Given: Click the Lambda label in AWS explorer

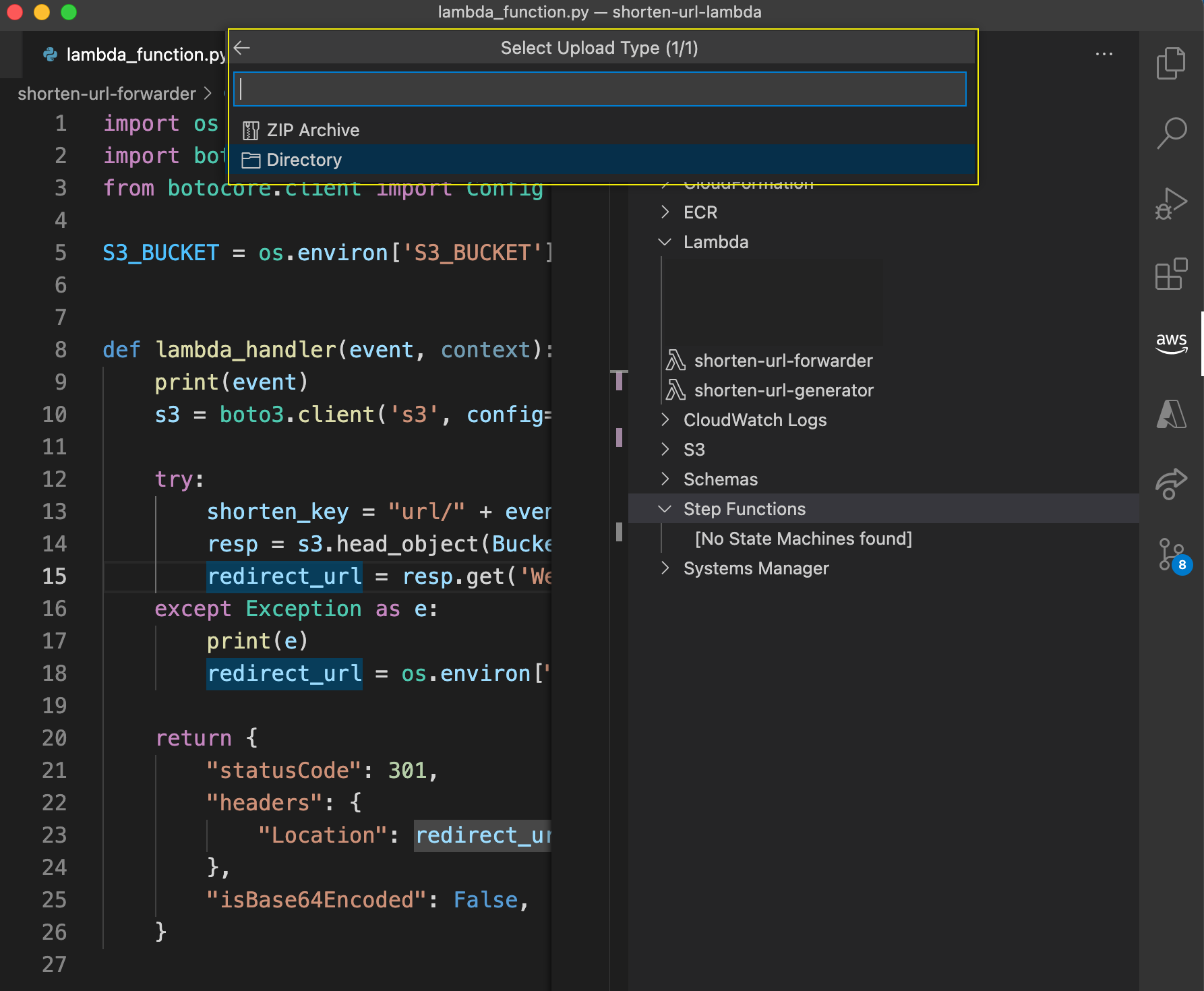Looking at the screenshot, I should [x=716, y=242].
